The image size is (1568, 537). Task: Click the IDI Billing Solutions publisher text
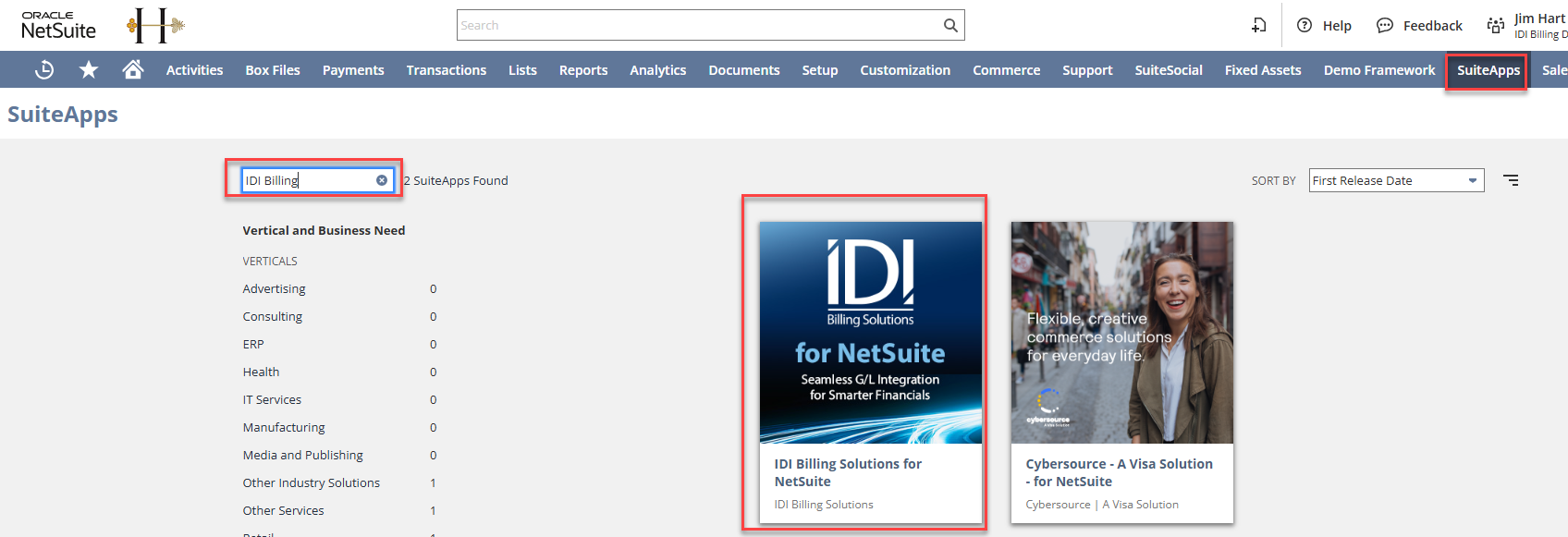(x=824, y=505)
